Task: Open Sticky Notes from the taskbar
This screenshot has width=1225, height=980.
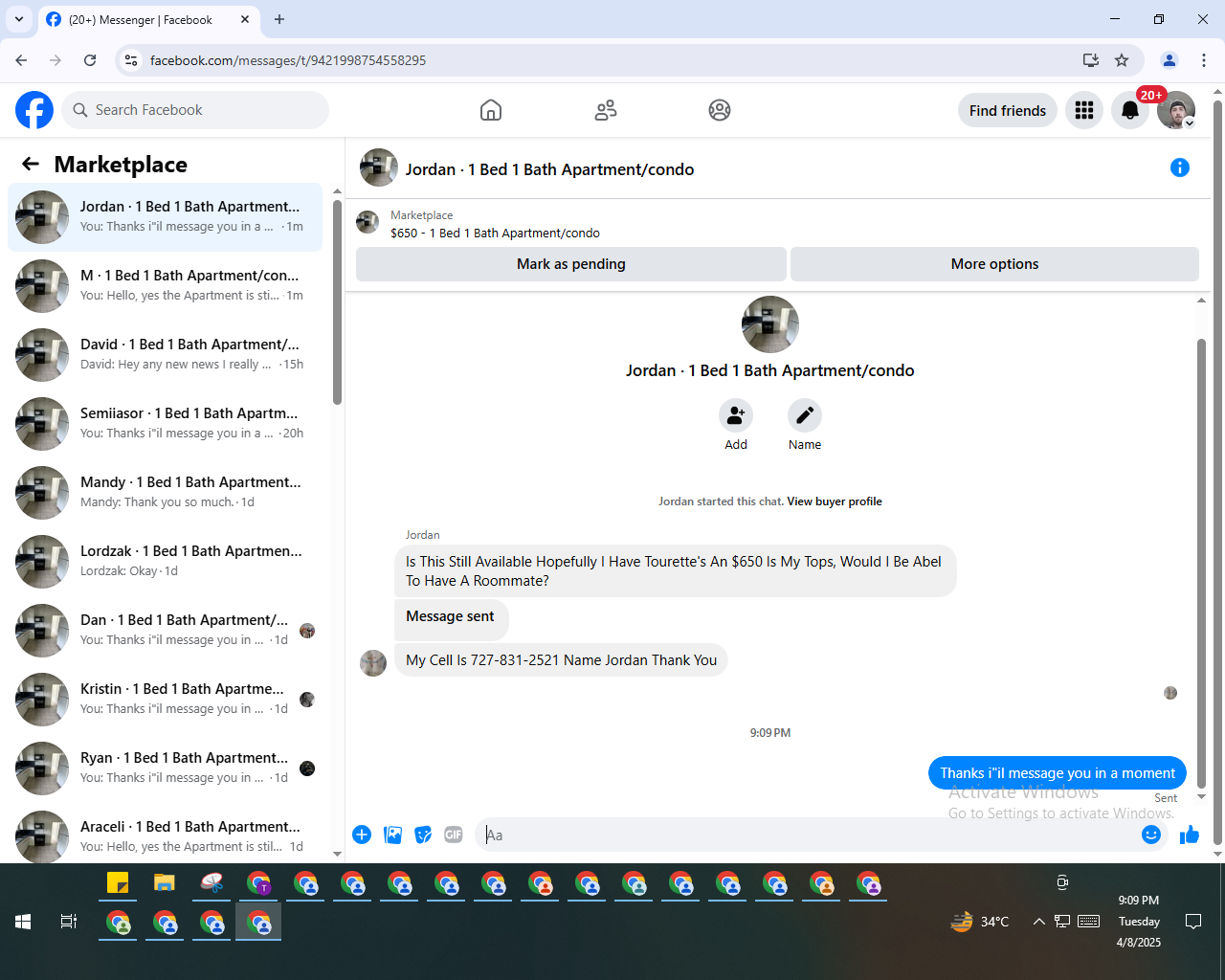Action: 118,883
